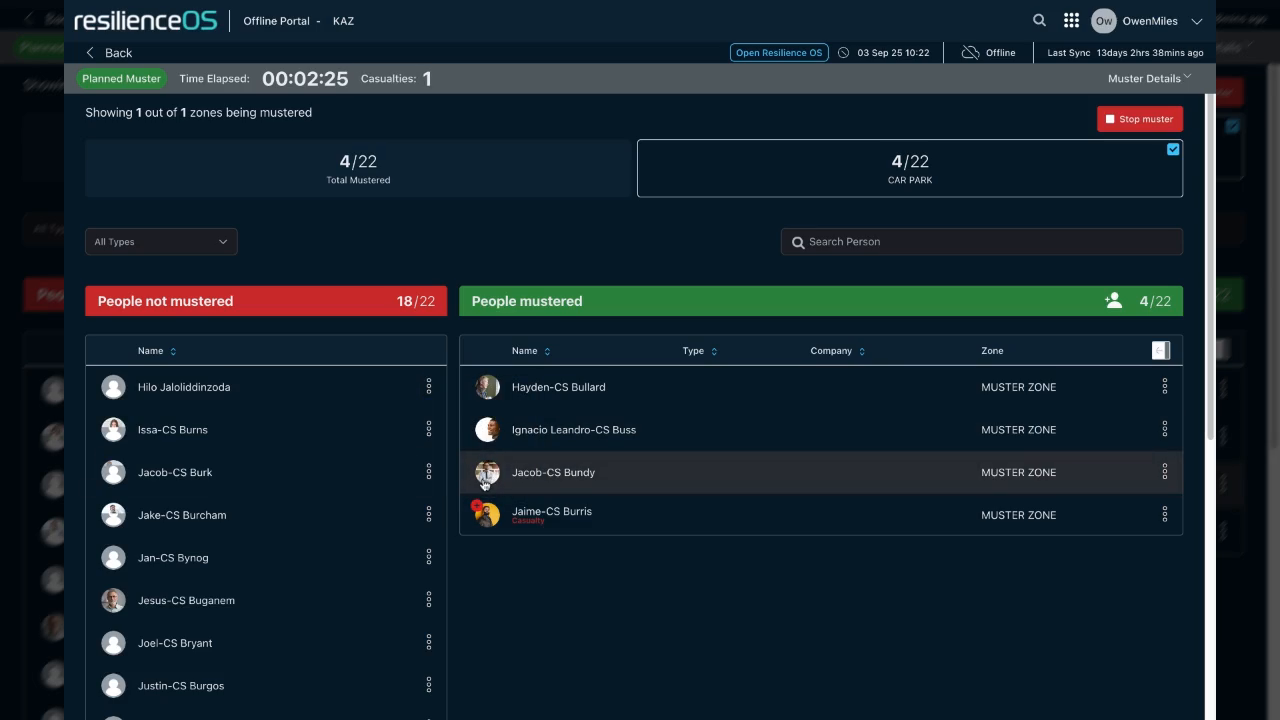Click Jesus-CS Buganem's profile photo
The image size is (1280, 720).
click(113, 600)
